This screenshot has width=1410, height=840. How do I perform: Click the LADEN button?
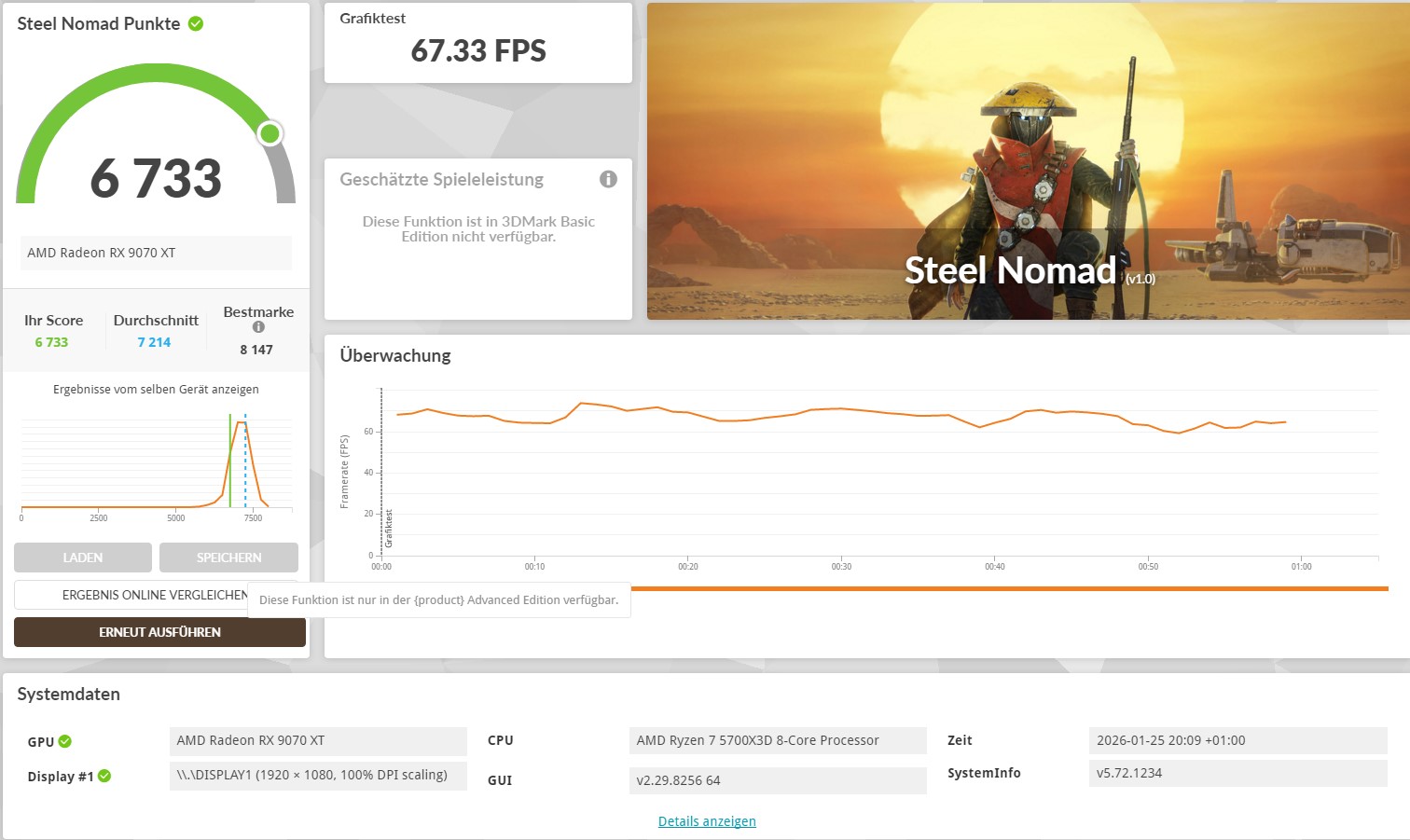coord(82,557)
